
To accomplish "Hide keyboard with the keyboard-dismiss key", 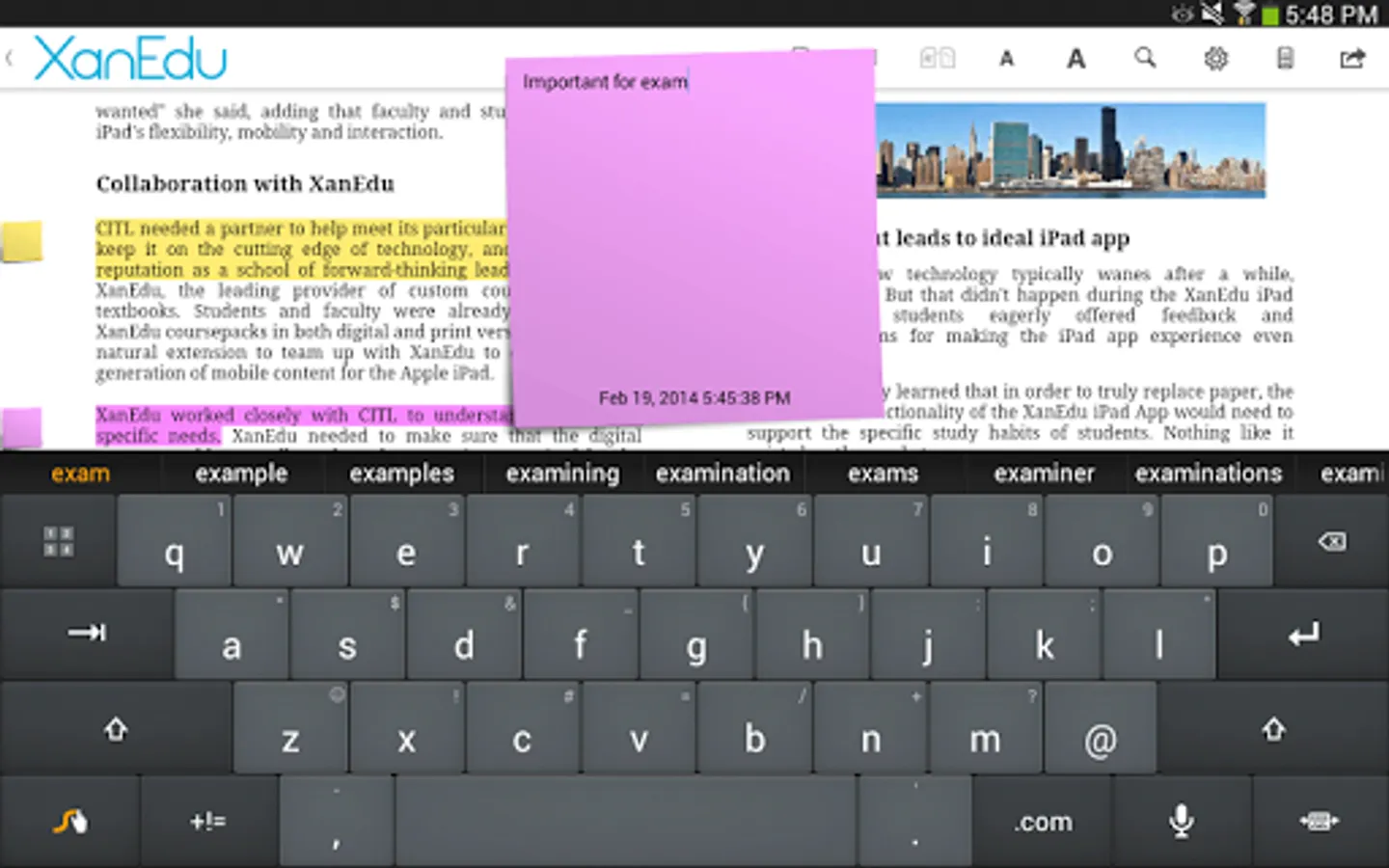I will coord(1320,821).
